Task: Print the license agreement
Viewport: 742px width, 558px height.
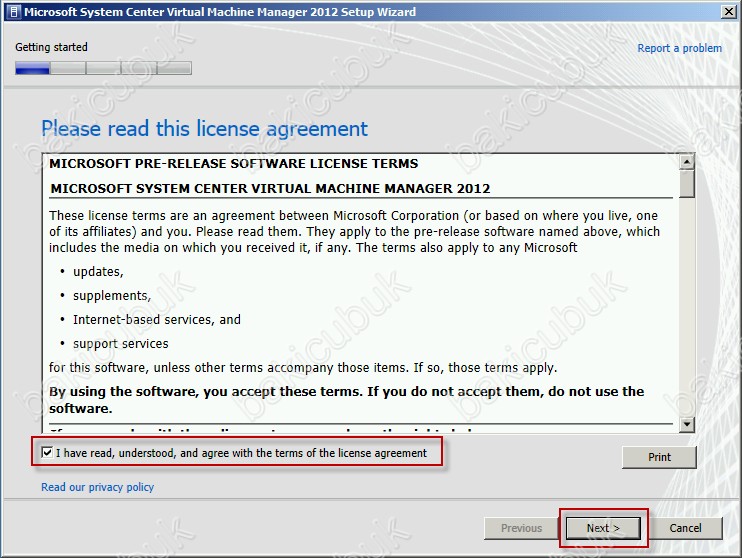Action: 659,457
